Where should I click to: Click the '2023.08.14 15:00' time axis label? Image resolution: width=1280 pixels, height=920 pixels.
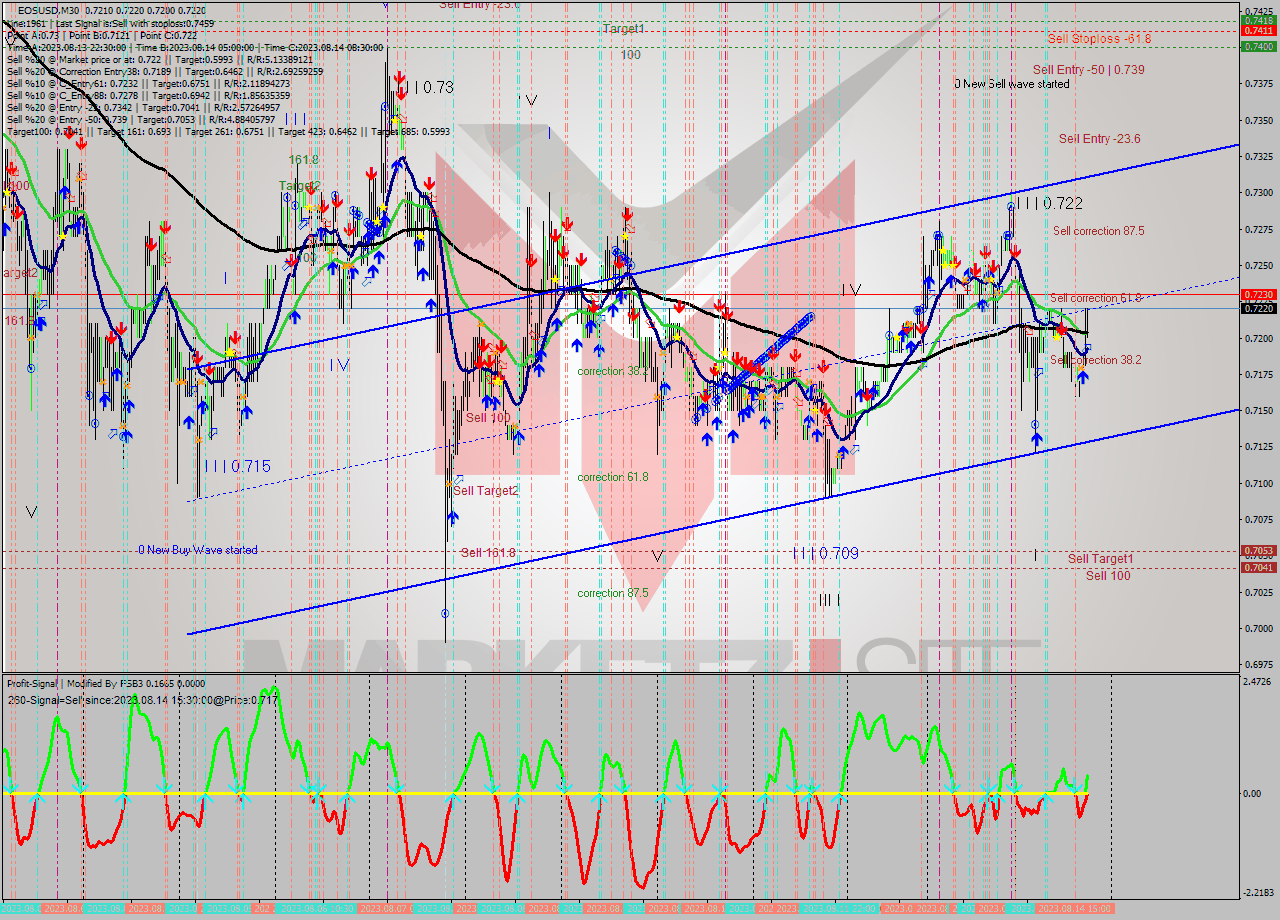[x=1074, y=908]
